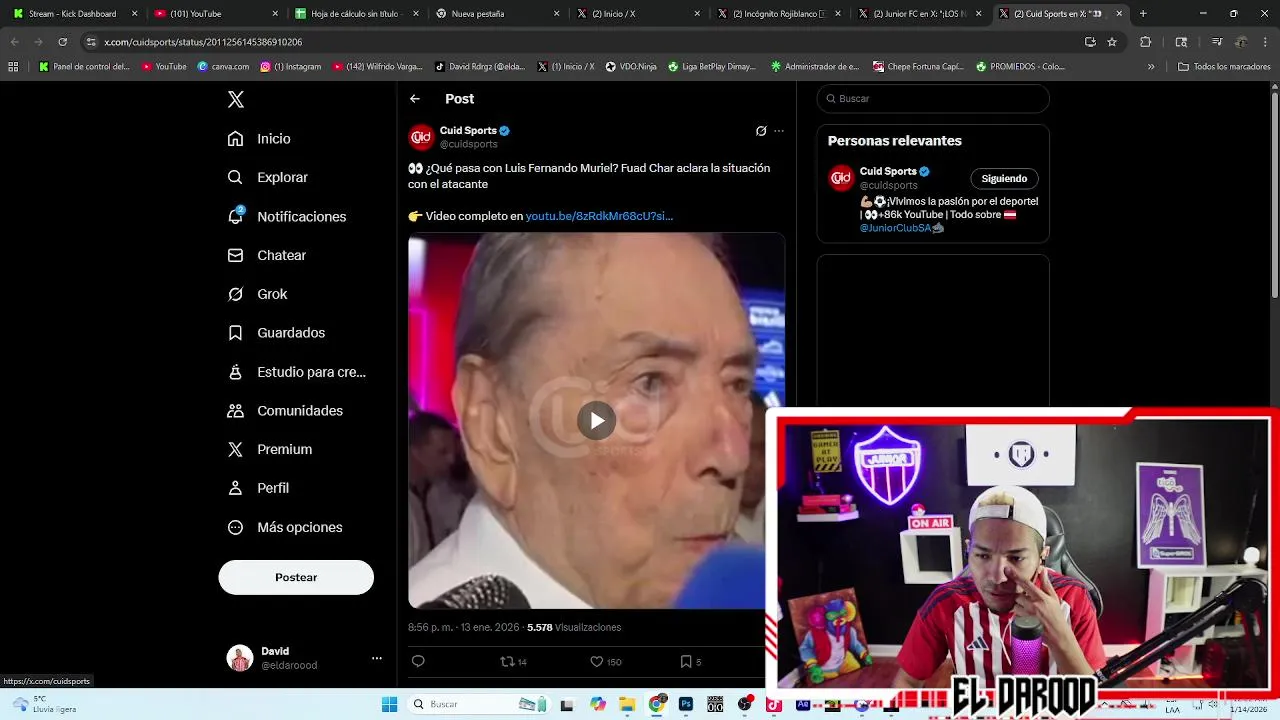Open the Windows Start menu
1280x720 pixels.
389,704
